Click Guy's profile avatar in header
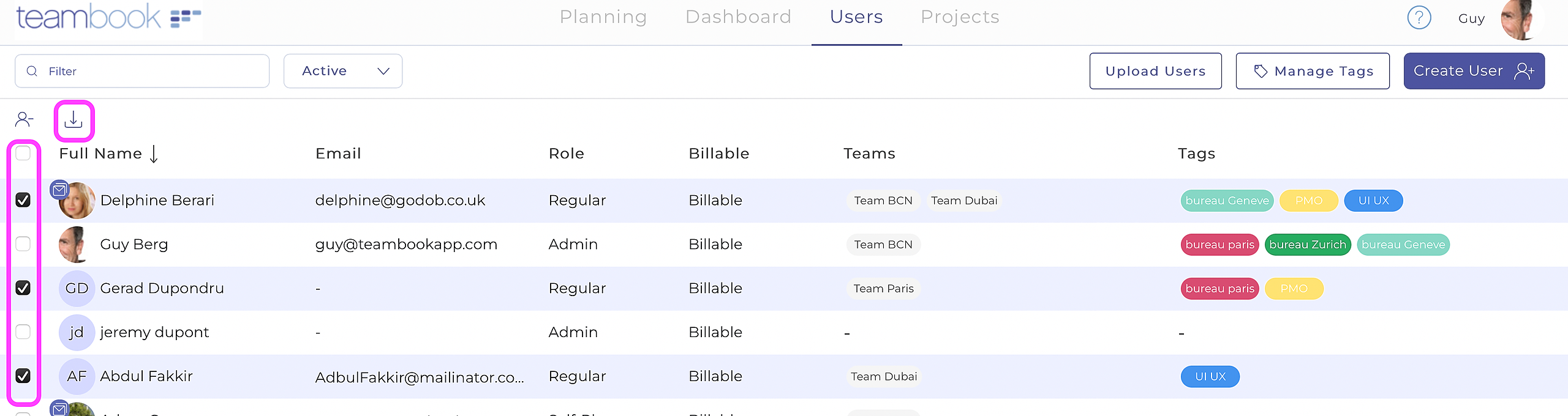This screenshot has height=416, width=1568. pyautogui.click(x=1519, y=20)
